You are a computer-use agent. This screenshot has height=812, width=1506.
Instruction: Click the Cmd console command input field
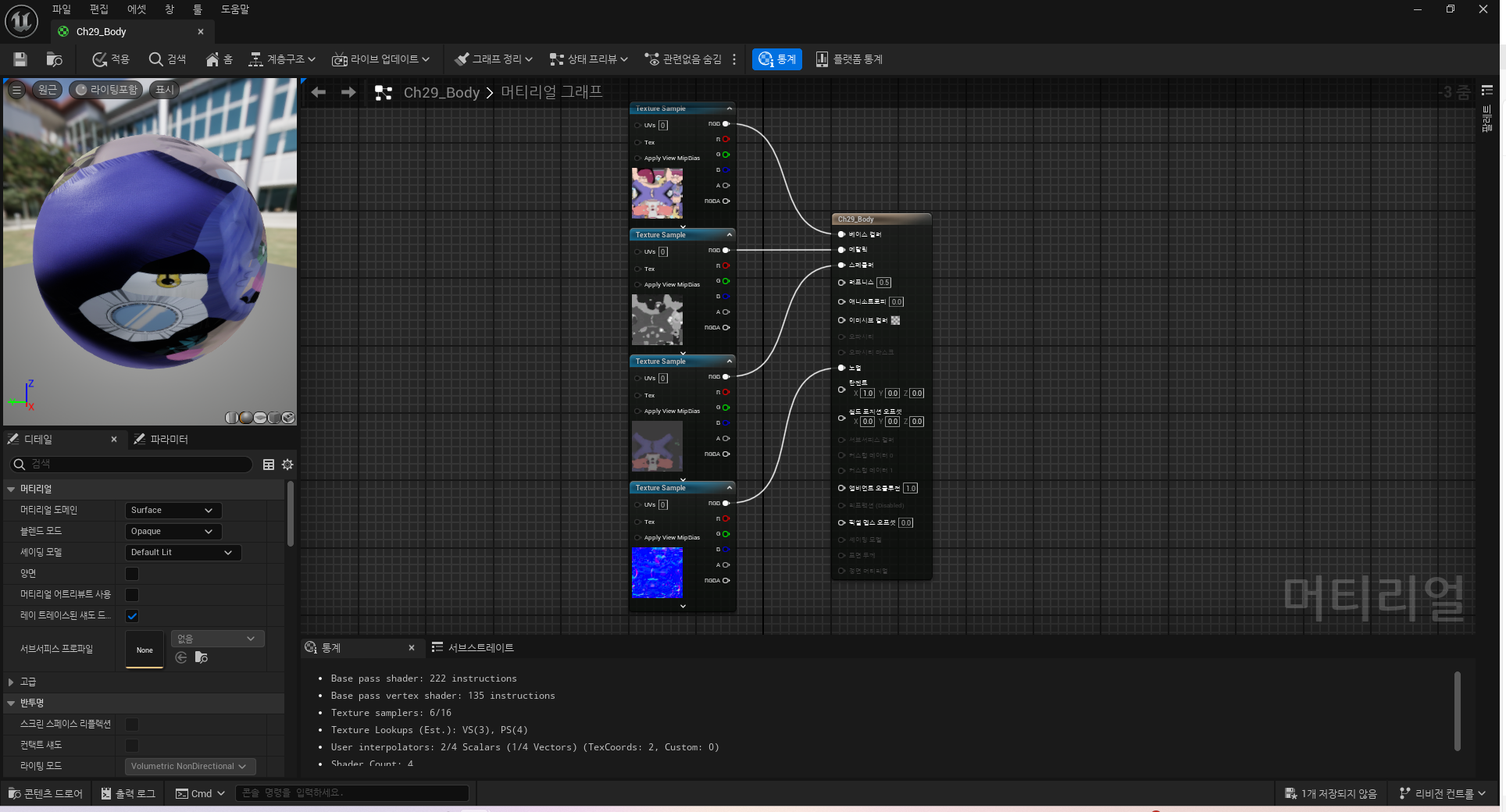[352, 793]
